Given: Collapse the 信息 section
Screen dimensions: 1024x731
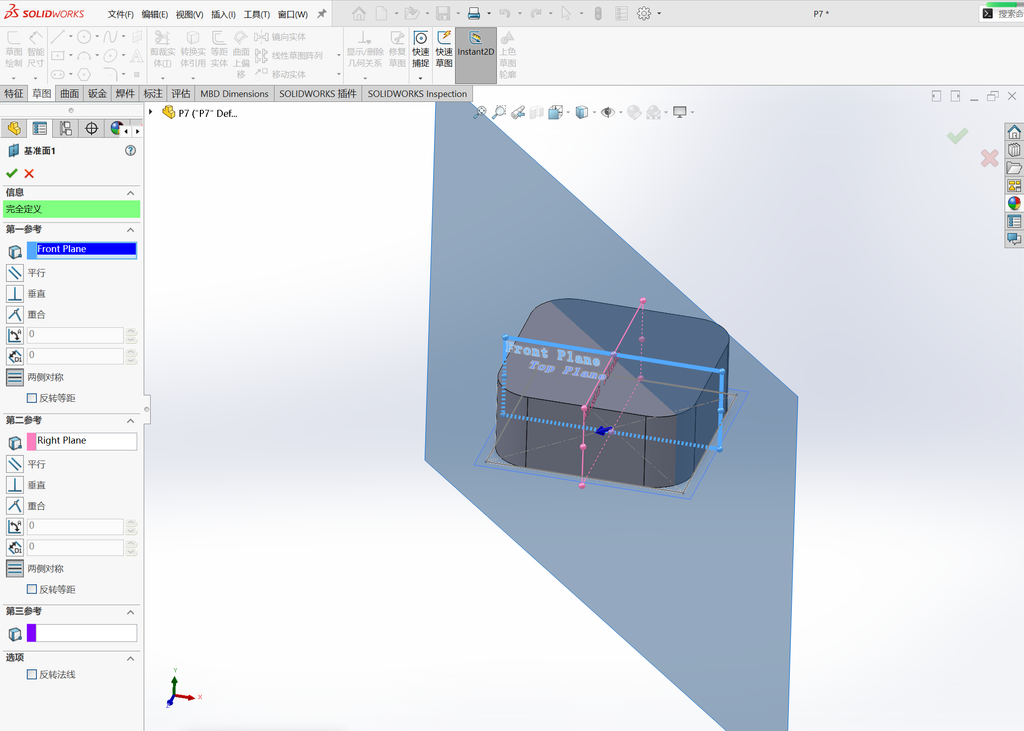Looking at the screenshot, I should click(131, 193).
